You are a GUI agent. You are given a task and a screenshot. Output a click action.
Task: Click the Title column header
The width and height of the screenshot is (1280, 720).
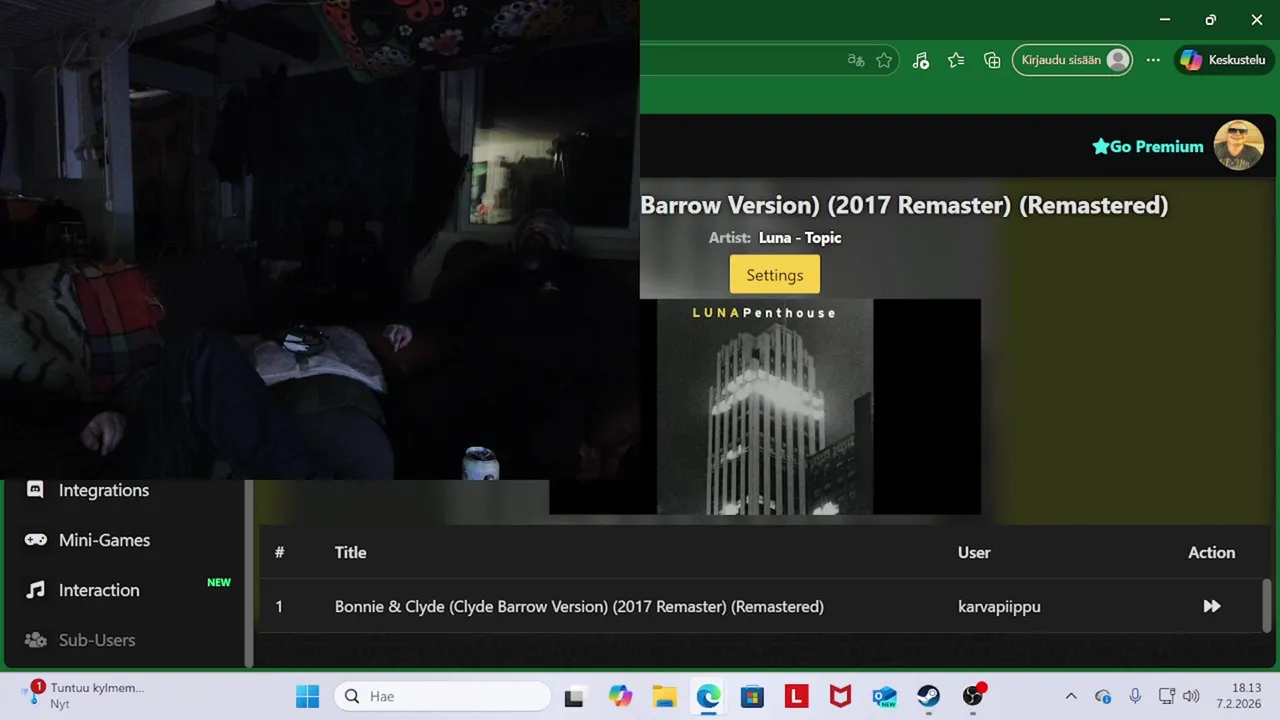coord(350,552)
